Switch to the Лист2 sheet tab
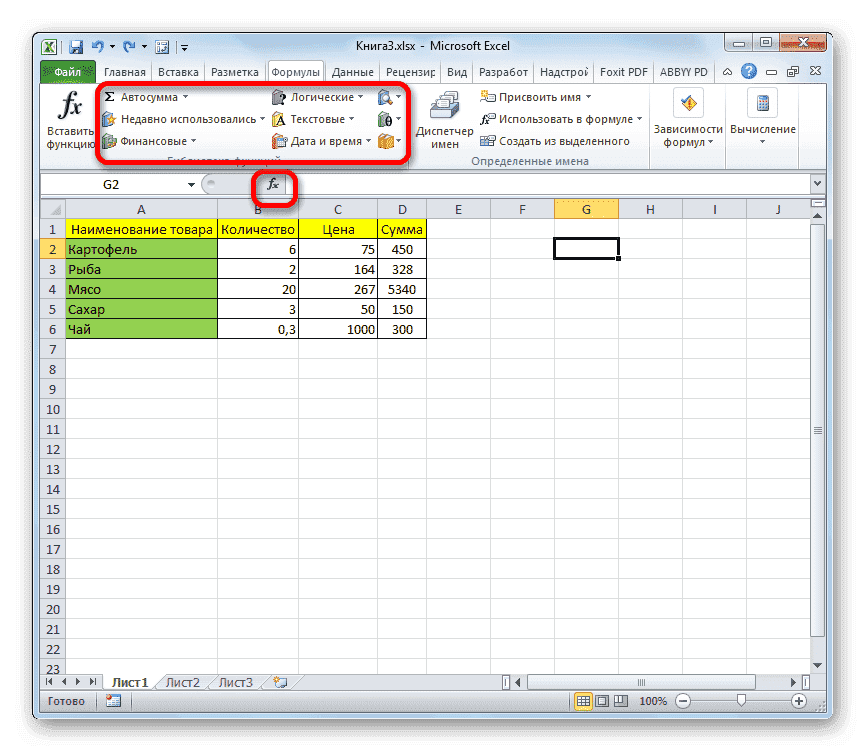866x752 pixels. point(182,681)
